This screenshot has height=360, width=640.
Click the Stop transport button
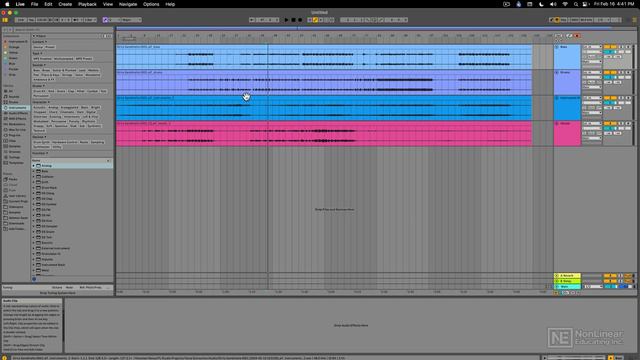[x=293, y=20]
